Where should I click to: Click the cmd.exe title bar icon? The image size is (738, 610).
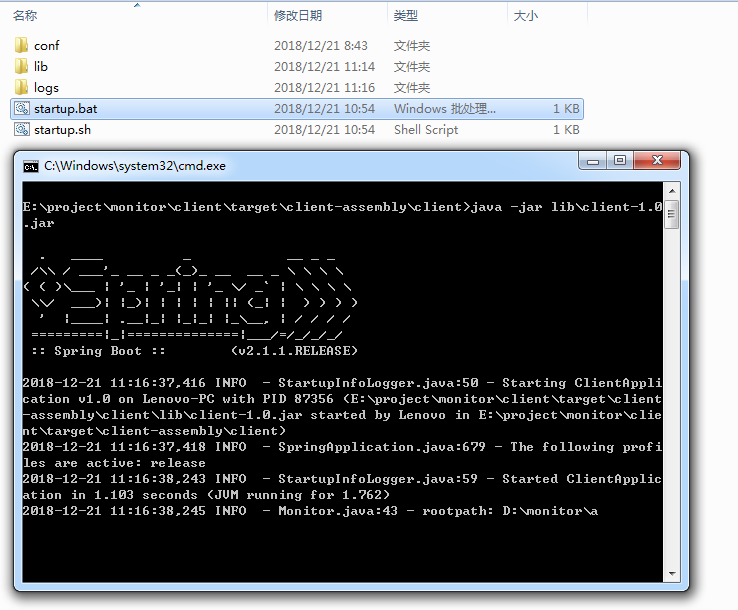31,167
